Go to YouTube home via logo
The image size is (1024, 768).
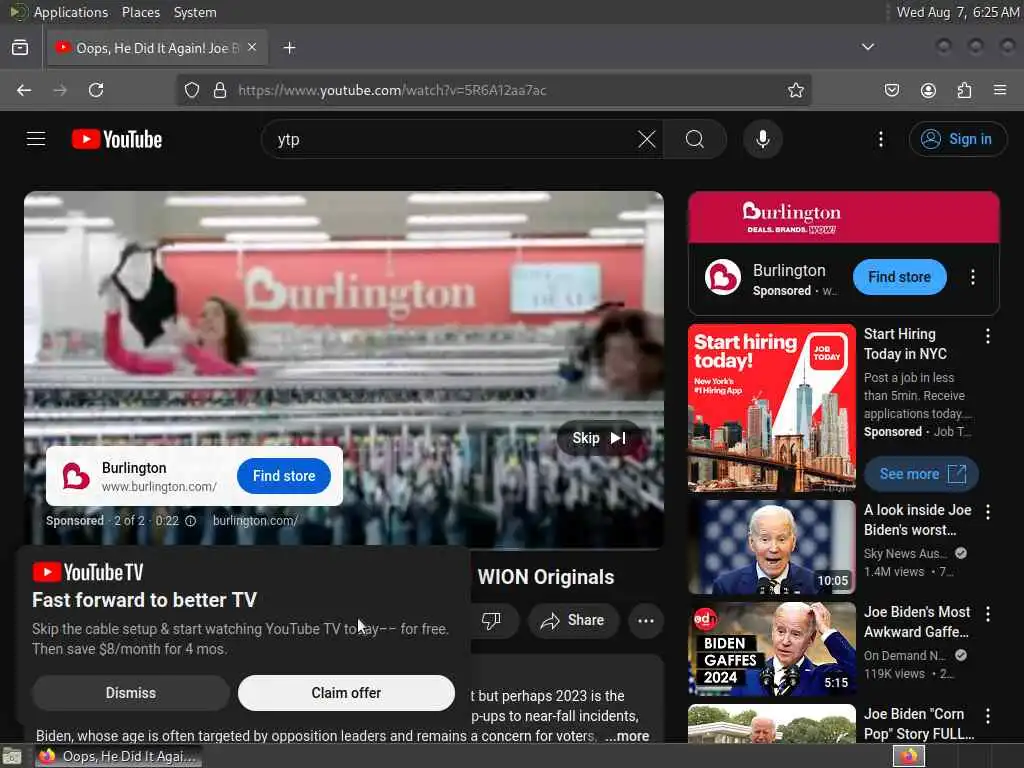tap(117, 139)
